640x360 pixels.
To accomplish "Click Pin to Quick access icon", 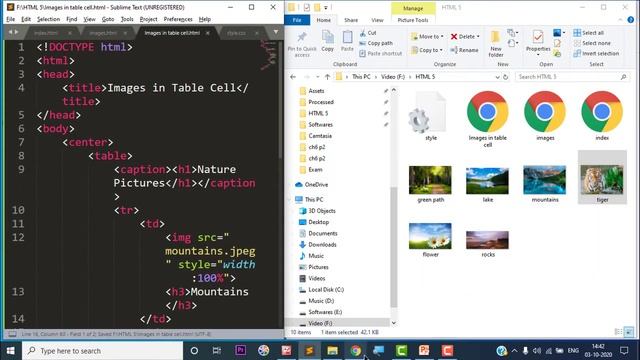I will click(302, 44).
